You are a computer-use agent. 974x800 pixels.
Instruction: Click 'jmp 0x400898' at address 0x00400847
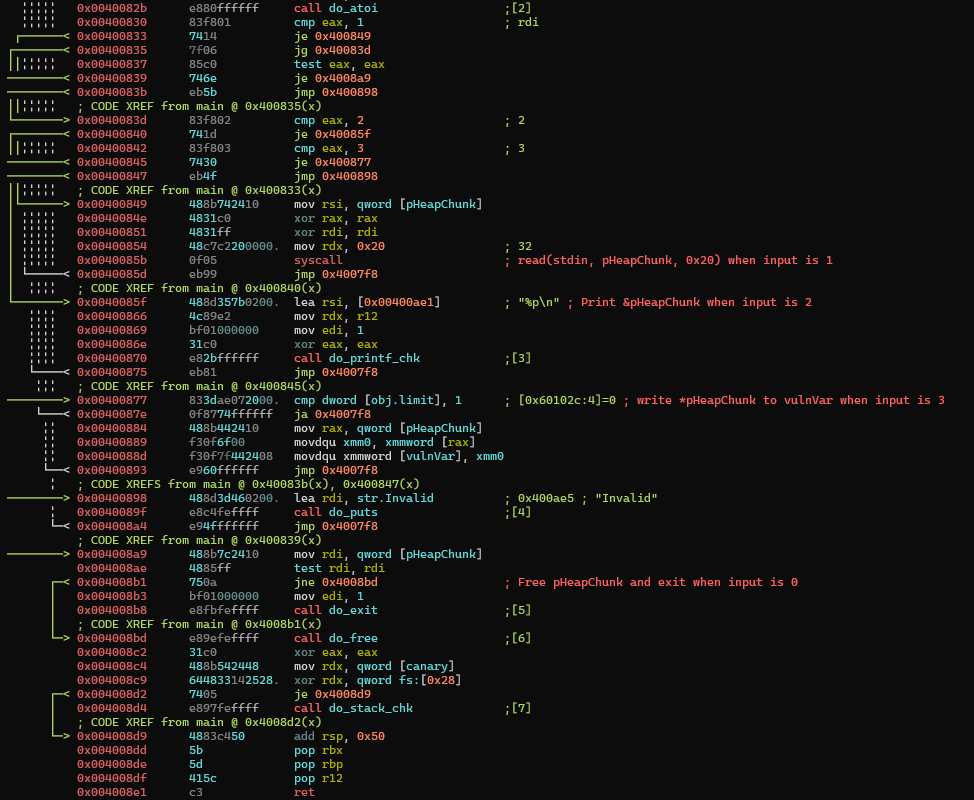pos(335,176)
